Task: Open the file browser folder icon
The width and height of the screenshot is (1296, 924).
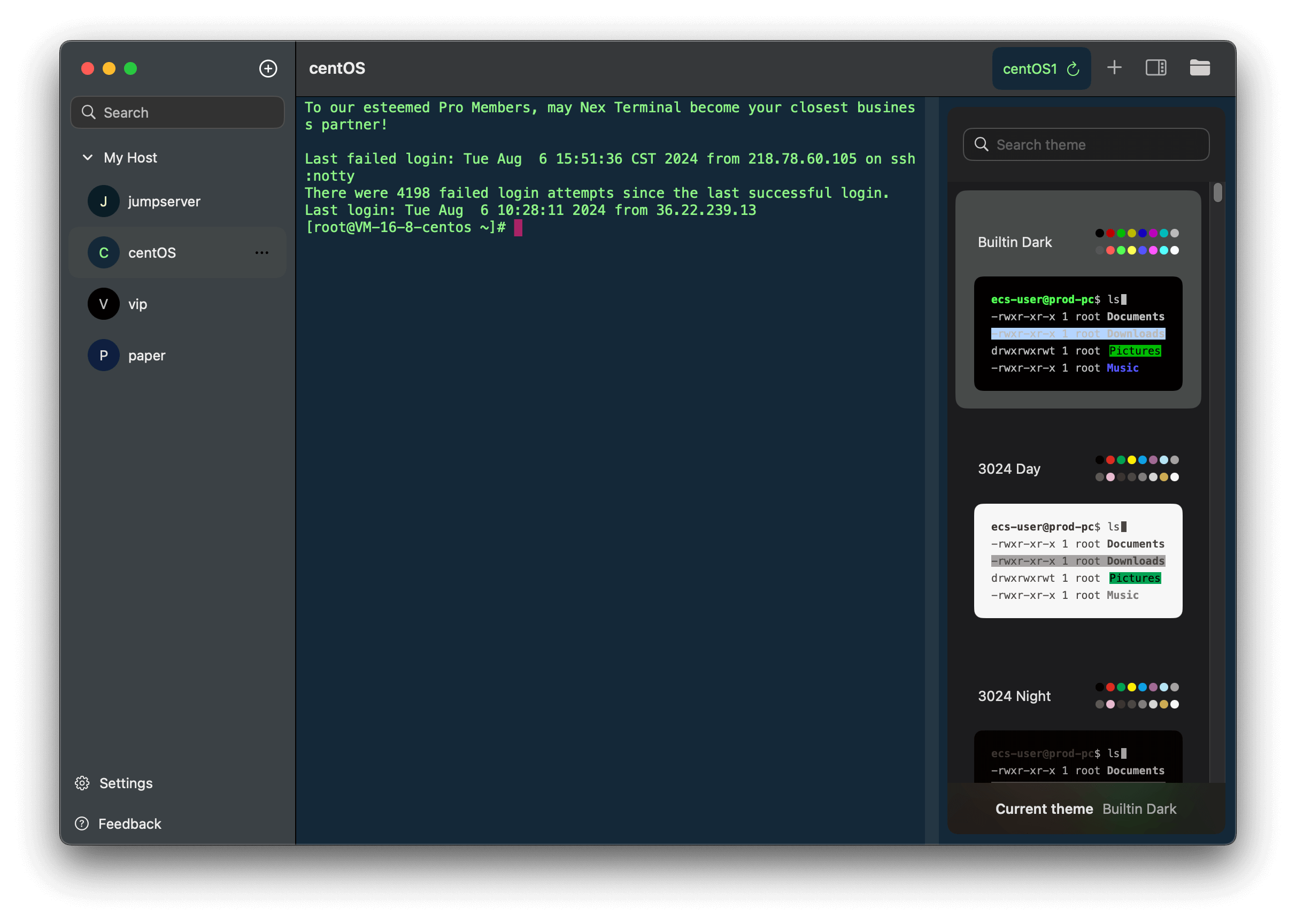Action: click(x=1199, y=68)
